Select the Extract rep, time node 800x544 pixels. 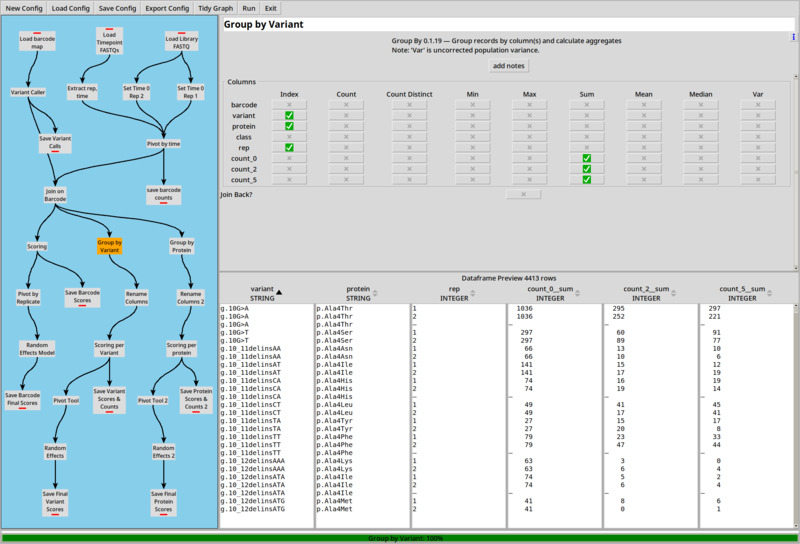point(82,92)
